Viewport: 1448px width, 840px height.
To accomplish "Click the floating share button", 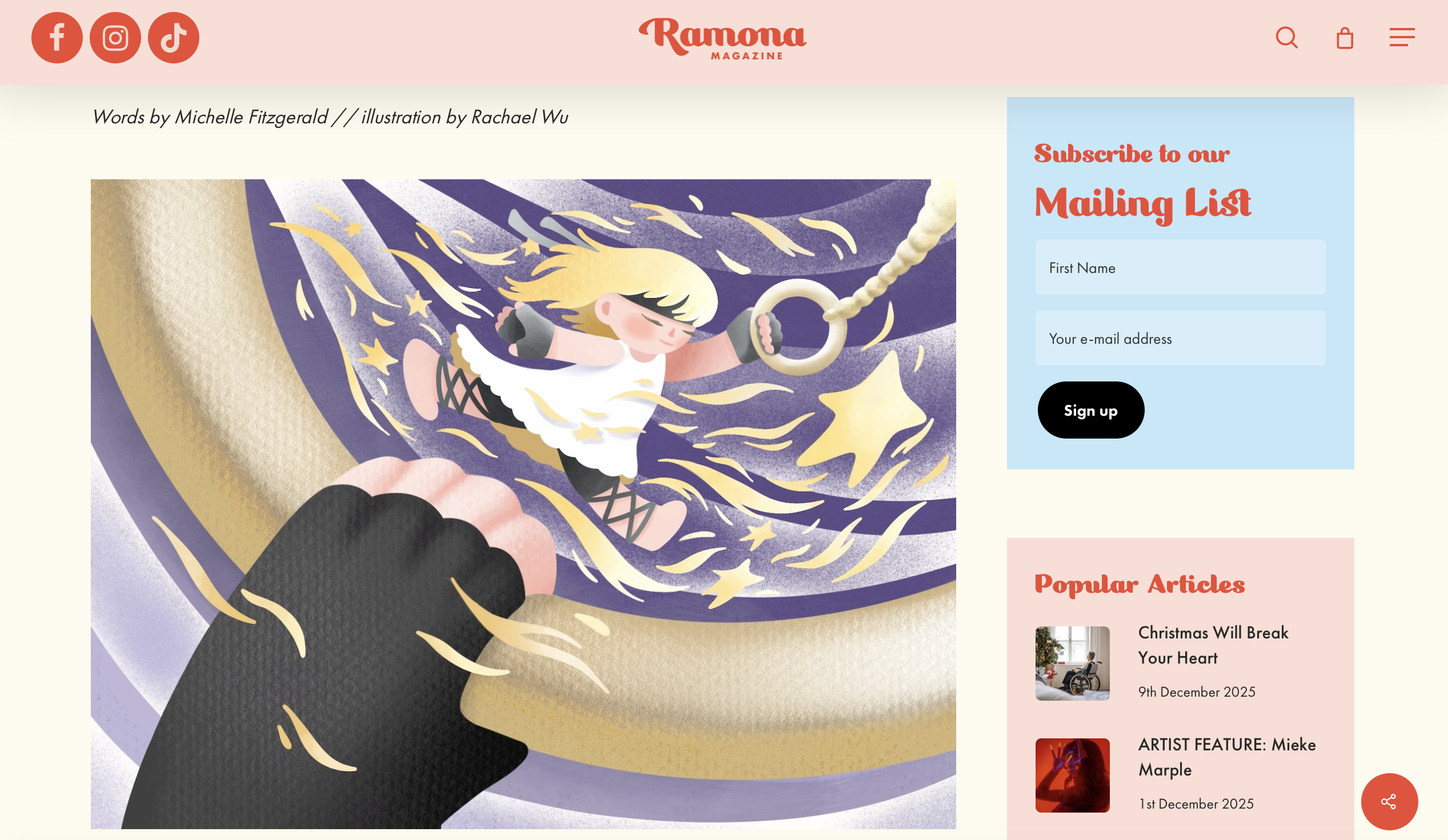I will [1389, 802].
